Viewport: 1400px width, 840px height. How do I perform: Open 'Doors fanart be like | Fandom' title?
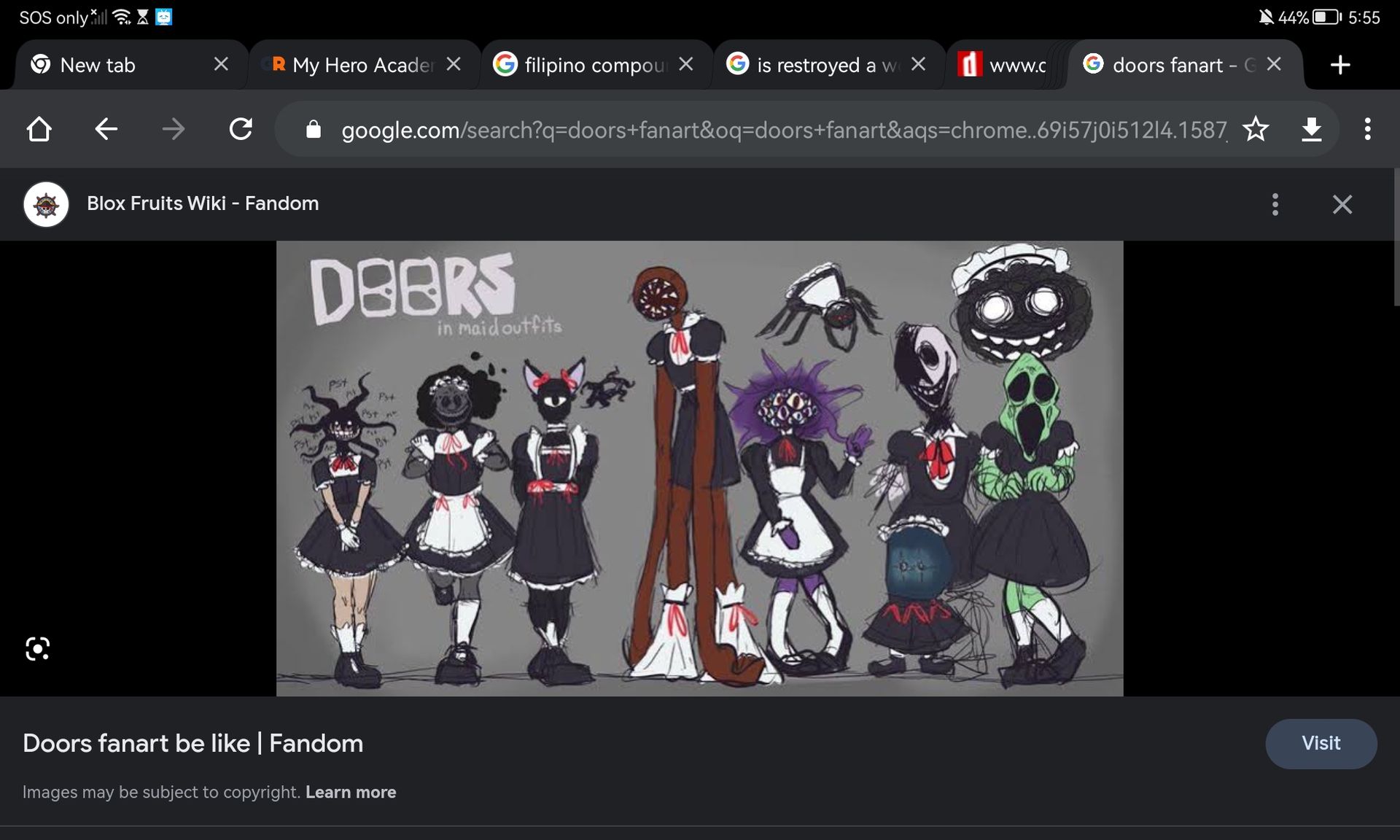[193, 744]
